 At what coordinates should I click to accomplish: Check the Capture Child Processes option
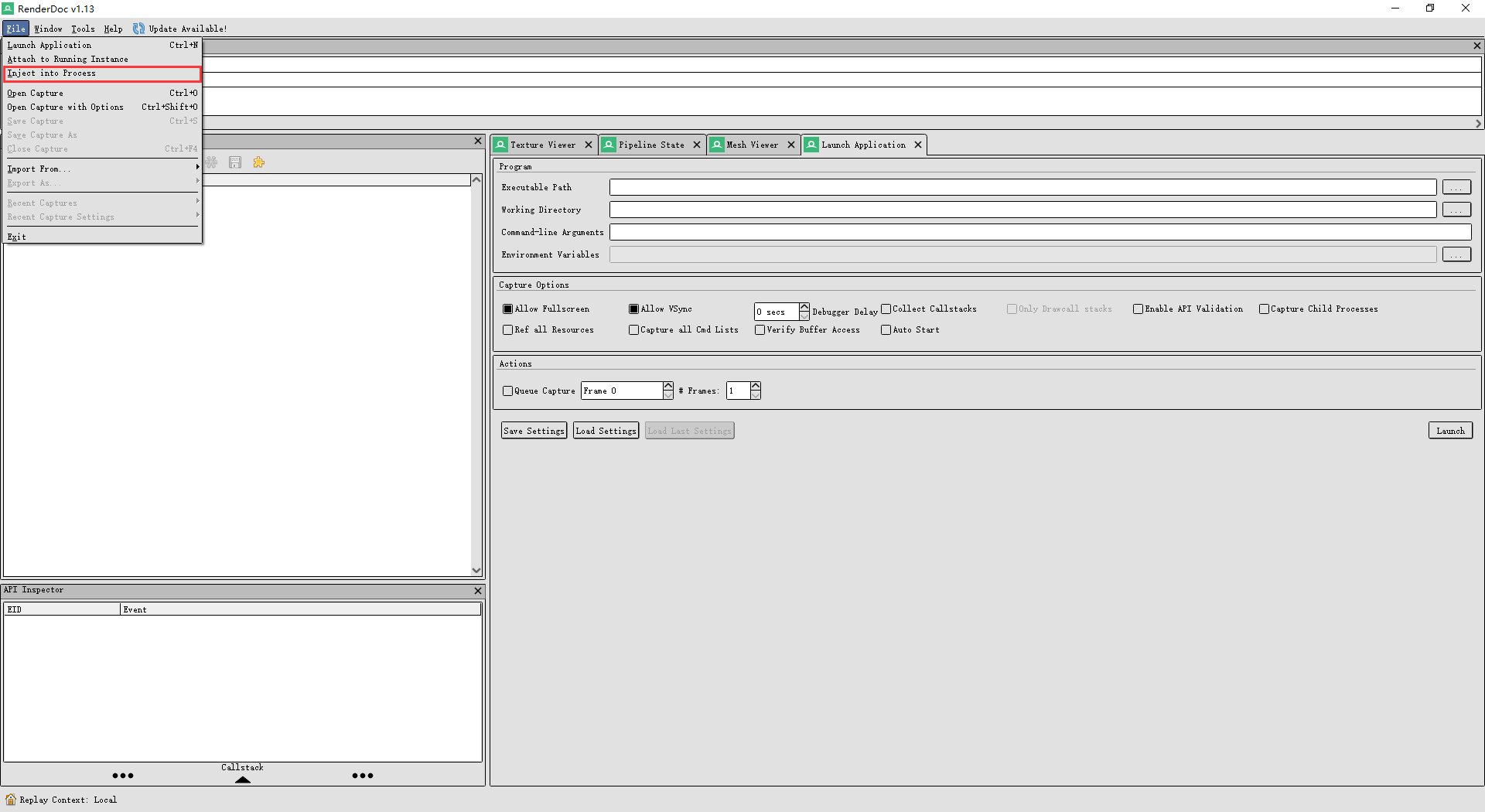pyautogui.click(x=1265, y=309)
